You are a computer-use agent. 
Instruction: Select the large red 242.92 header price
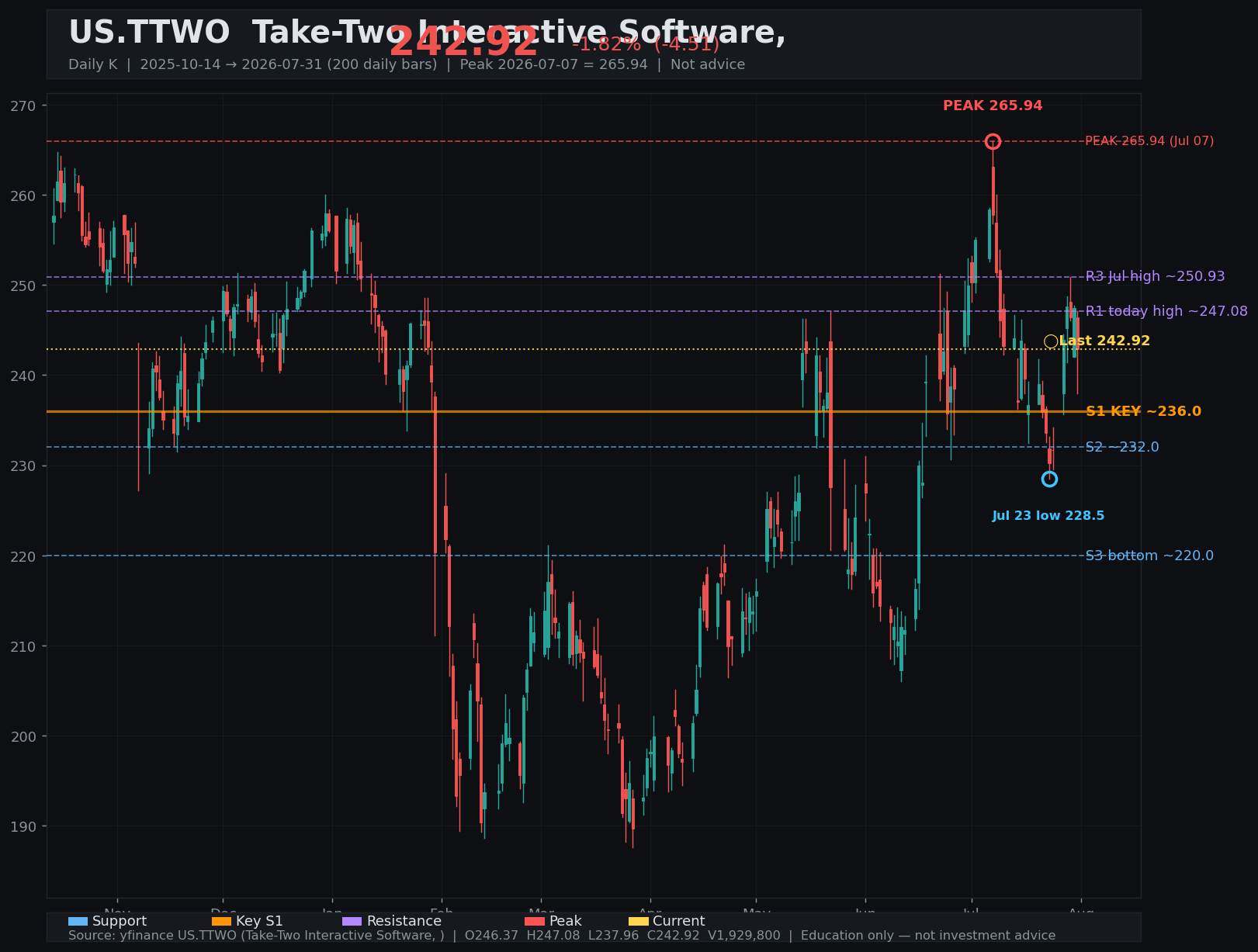tap(463, 42)
